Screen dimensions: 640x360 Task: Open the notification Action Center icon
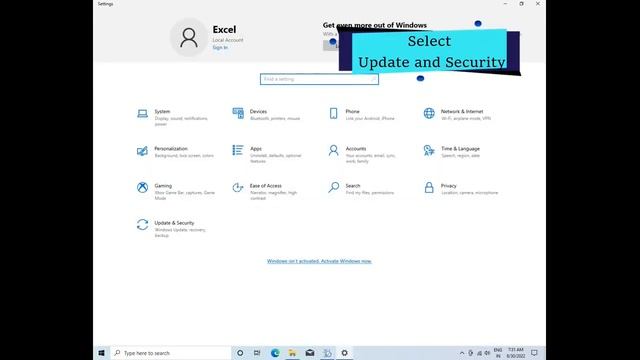click(x=534, y=353)
